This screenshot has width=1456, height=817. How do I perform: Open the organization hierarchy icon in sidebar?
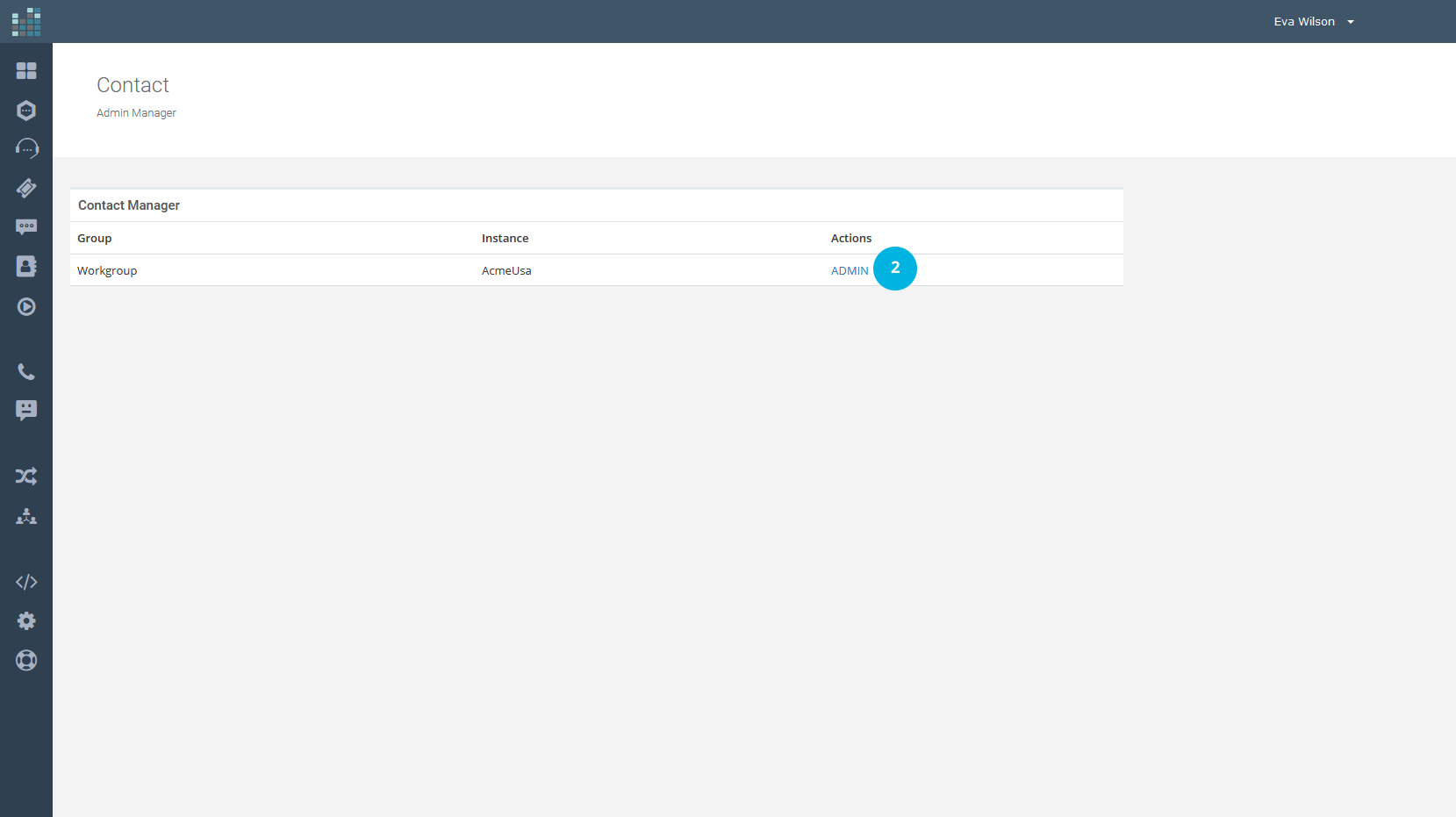(26, 516)
